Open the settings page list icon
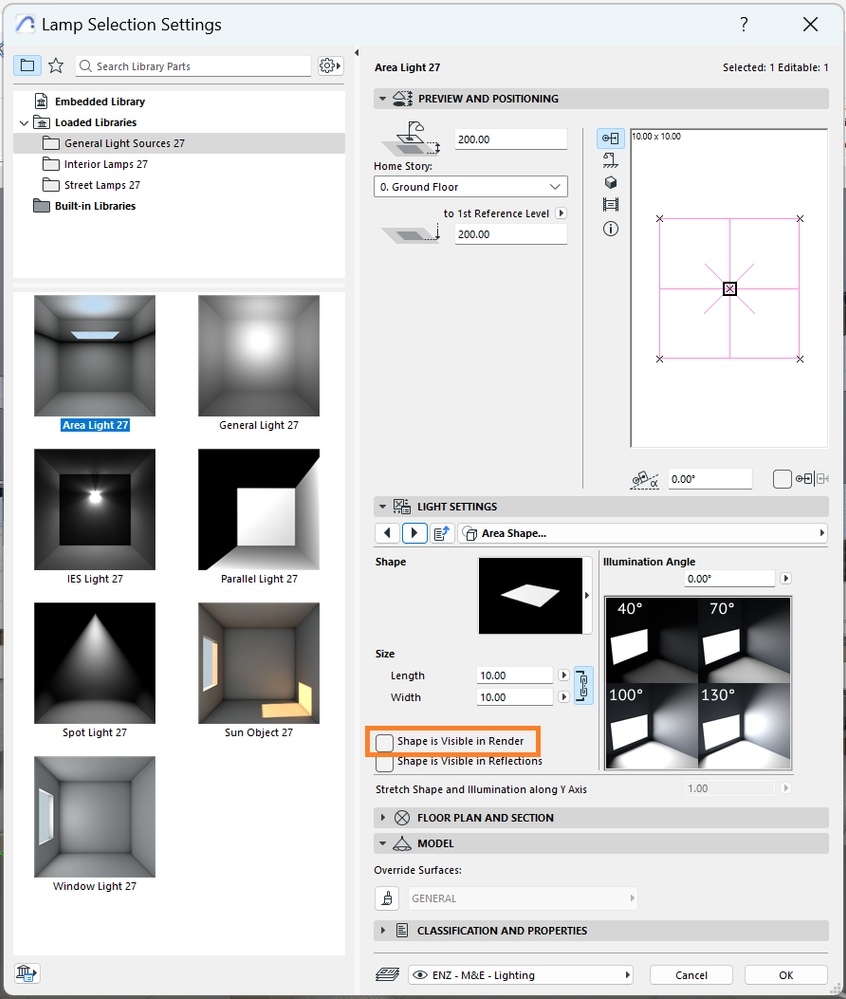 click(x=441, y=533)
